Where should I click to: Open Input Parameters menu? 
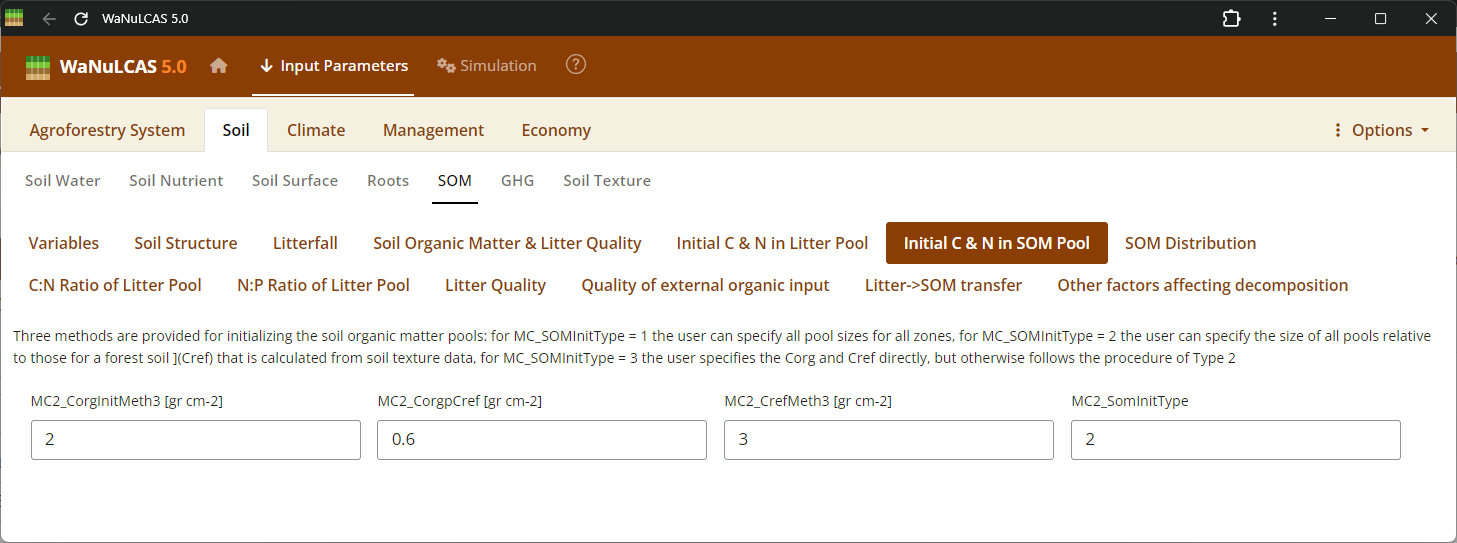(x=333, y=66)
